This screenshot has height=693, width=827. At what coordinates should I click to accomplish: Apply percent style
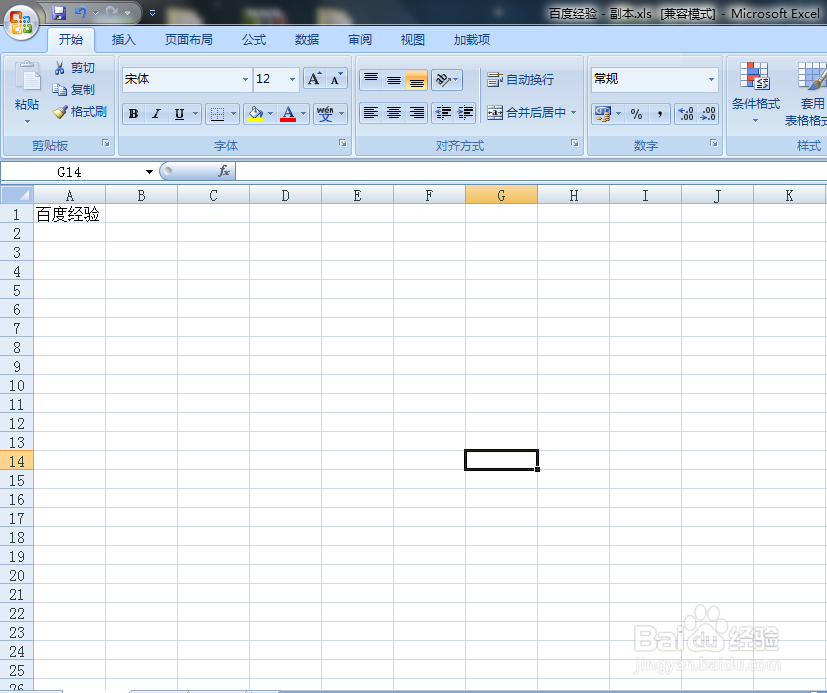click(636, 113)
